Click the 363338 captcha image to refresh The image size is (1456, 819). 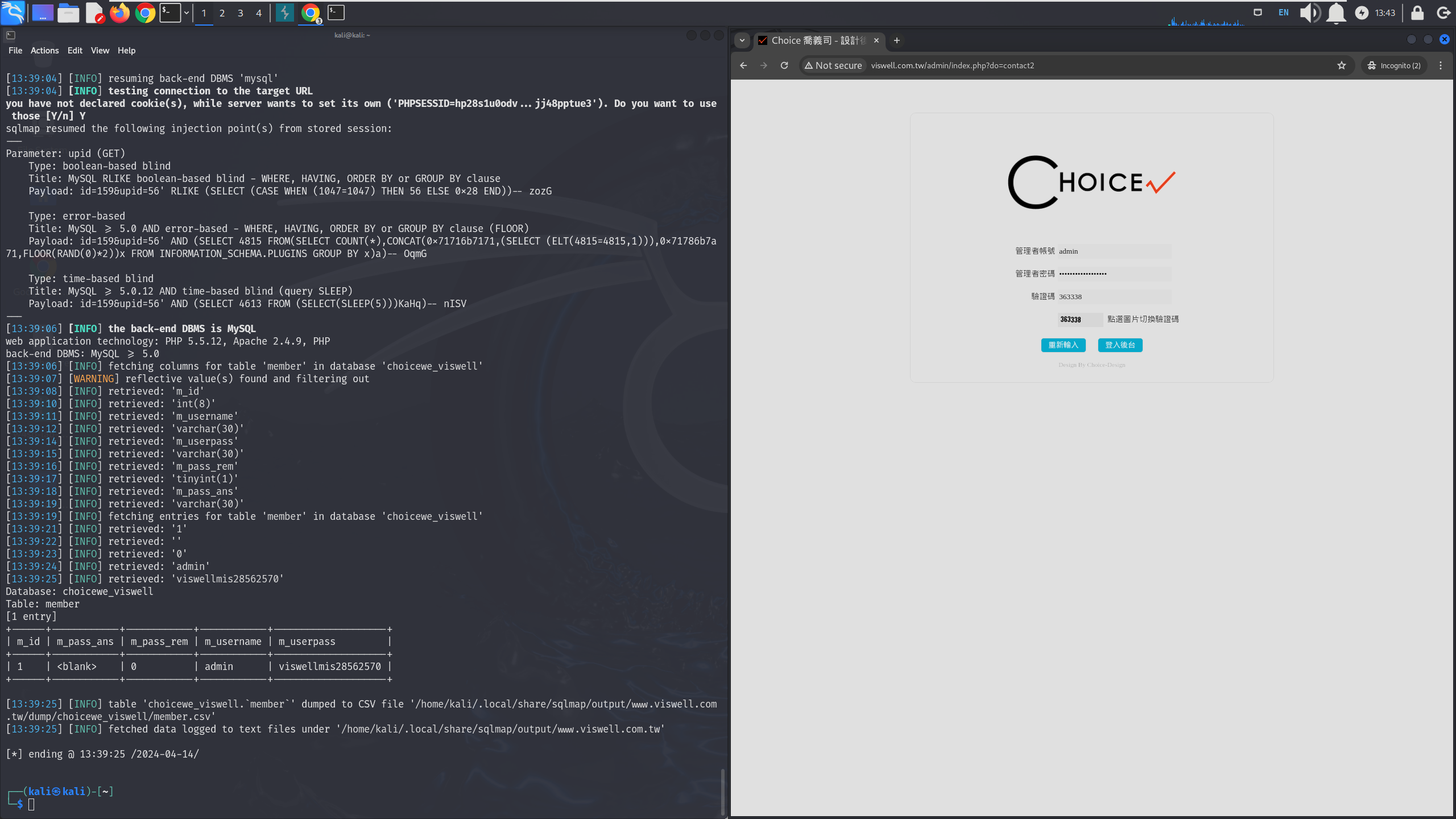pyautogui.click(x=1080, y=320)
